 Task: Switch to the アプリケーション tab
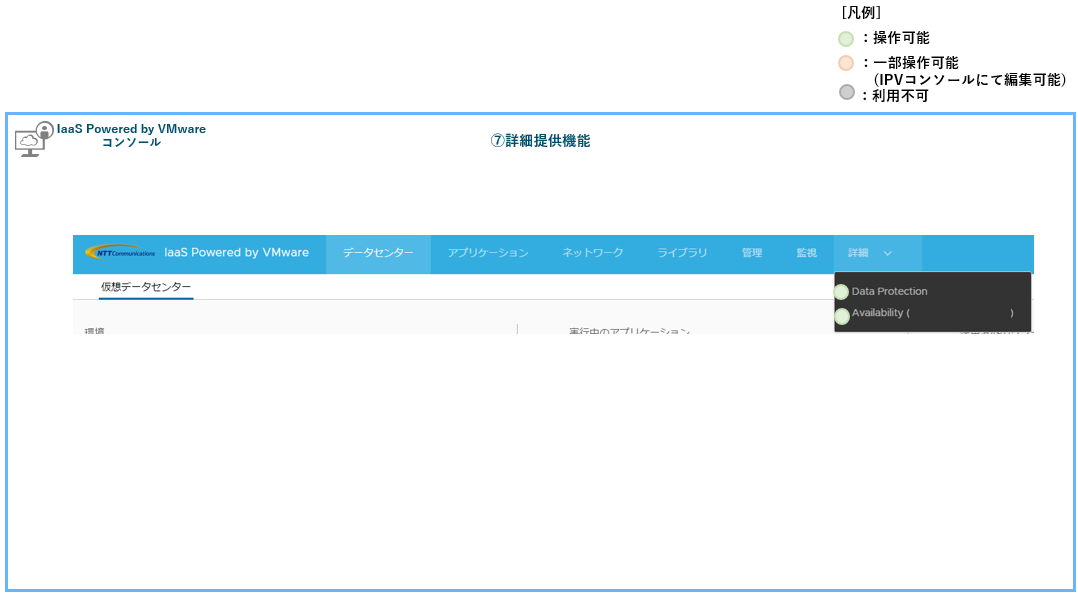(x=488, y=253)
